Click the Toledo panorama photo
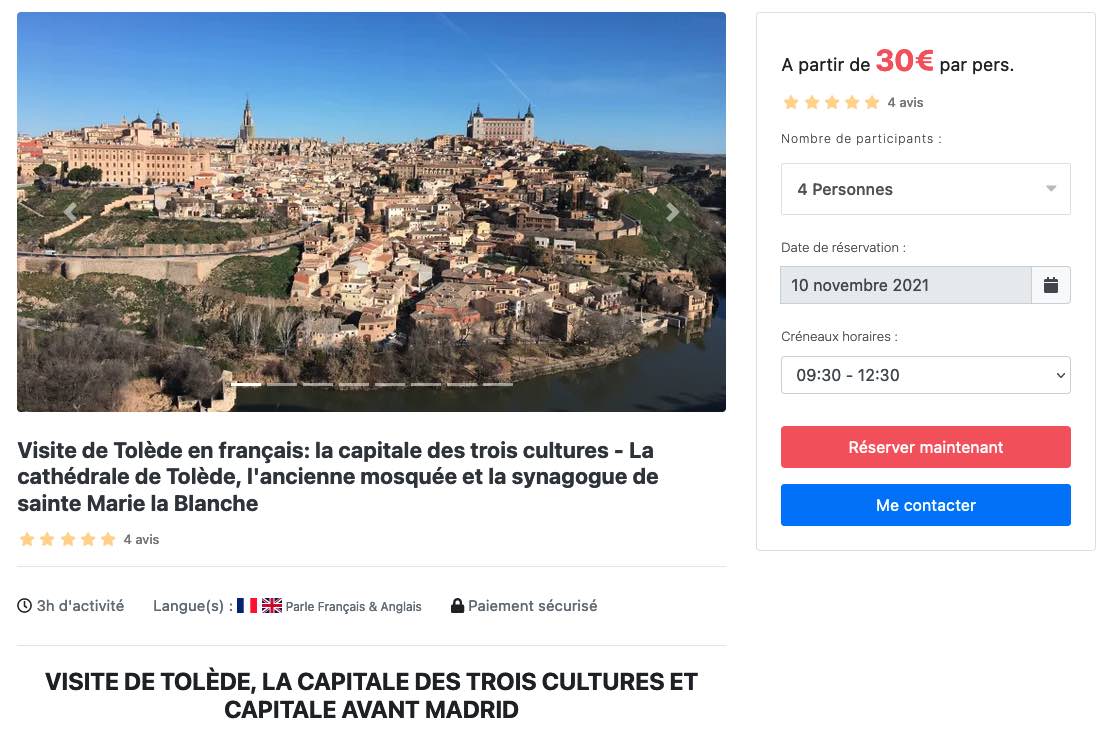The image size is (1113, 742). pyautogui.click(x=371, y=211)
